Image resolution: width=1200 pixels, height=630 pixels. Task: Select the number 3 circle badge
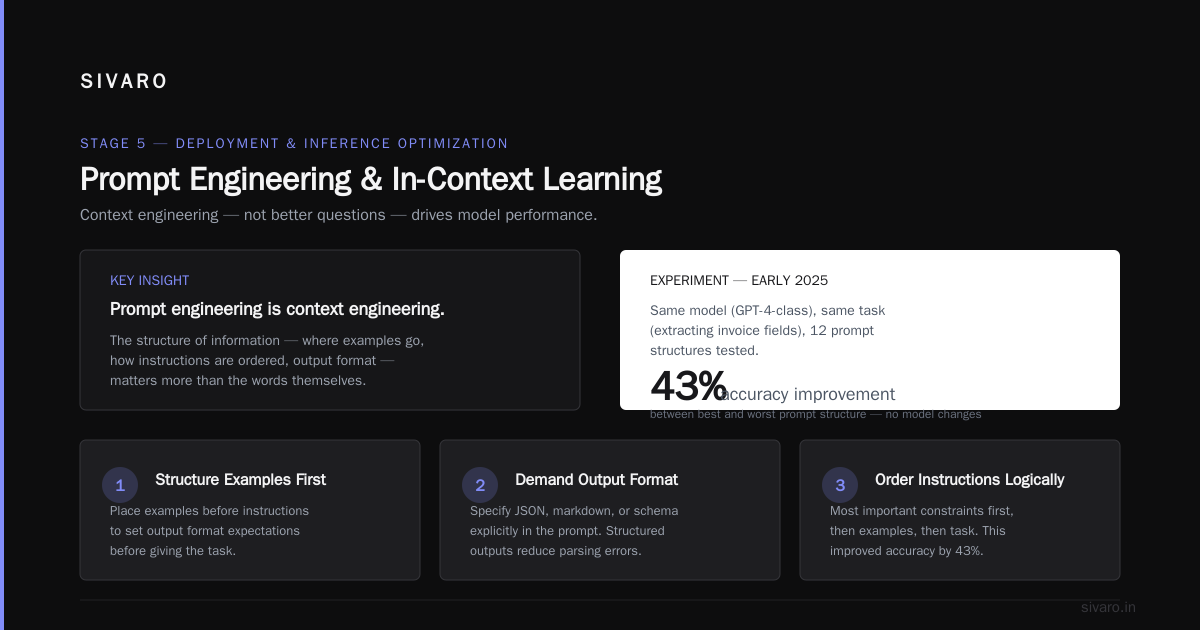[x=840, y=485]
